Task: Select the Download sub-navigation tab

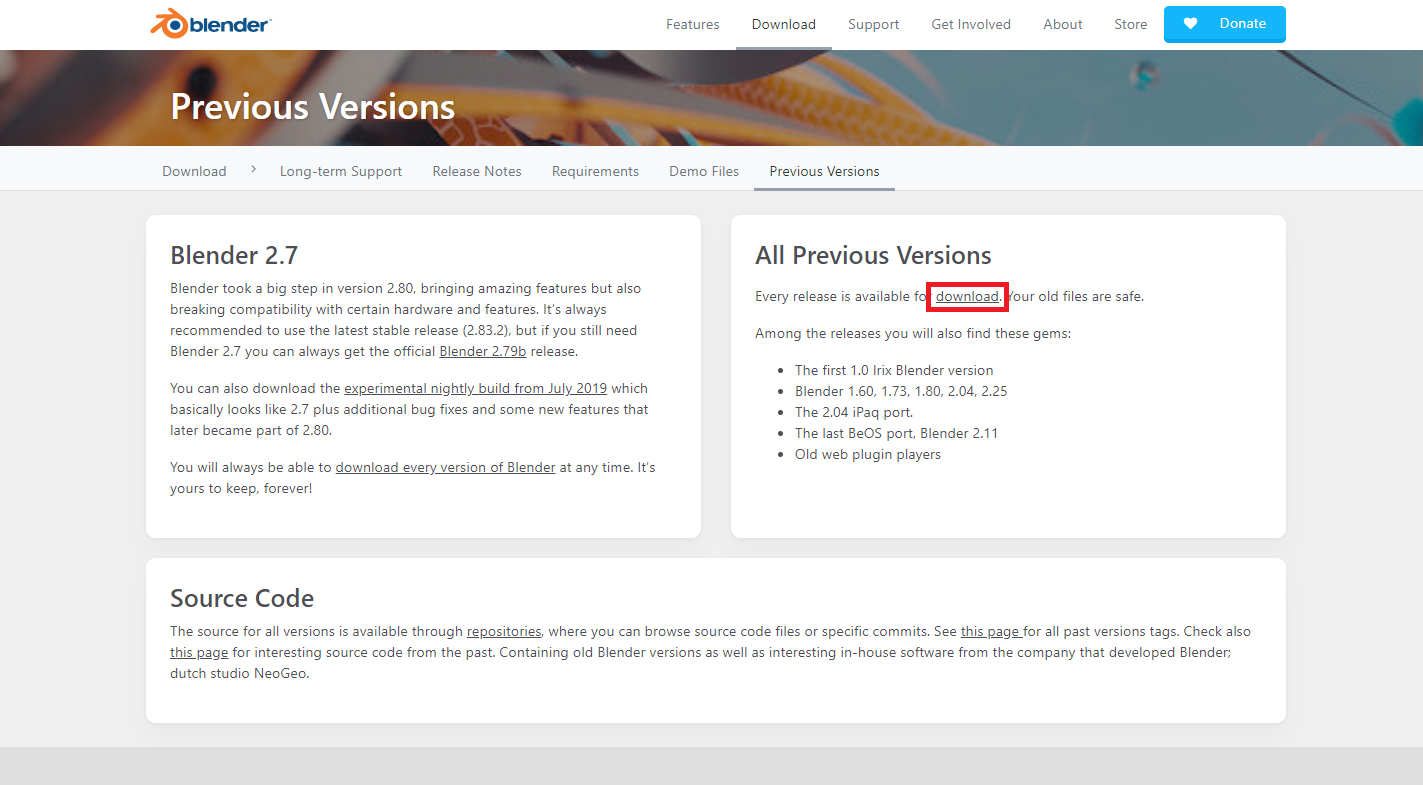Action: (x=194, y=171)
